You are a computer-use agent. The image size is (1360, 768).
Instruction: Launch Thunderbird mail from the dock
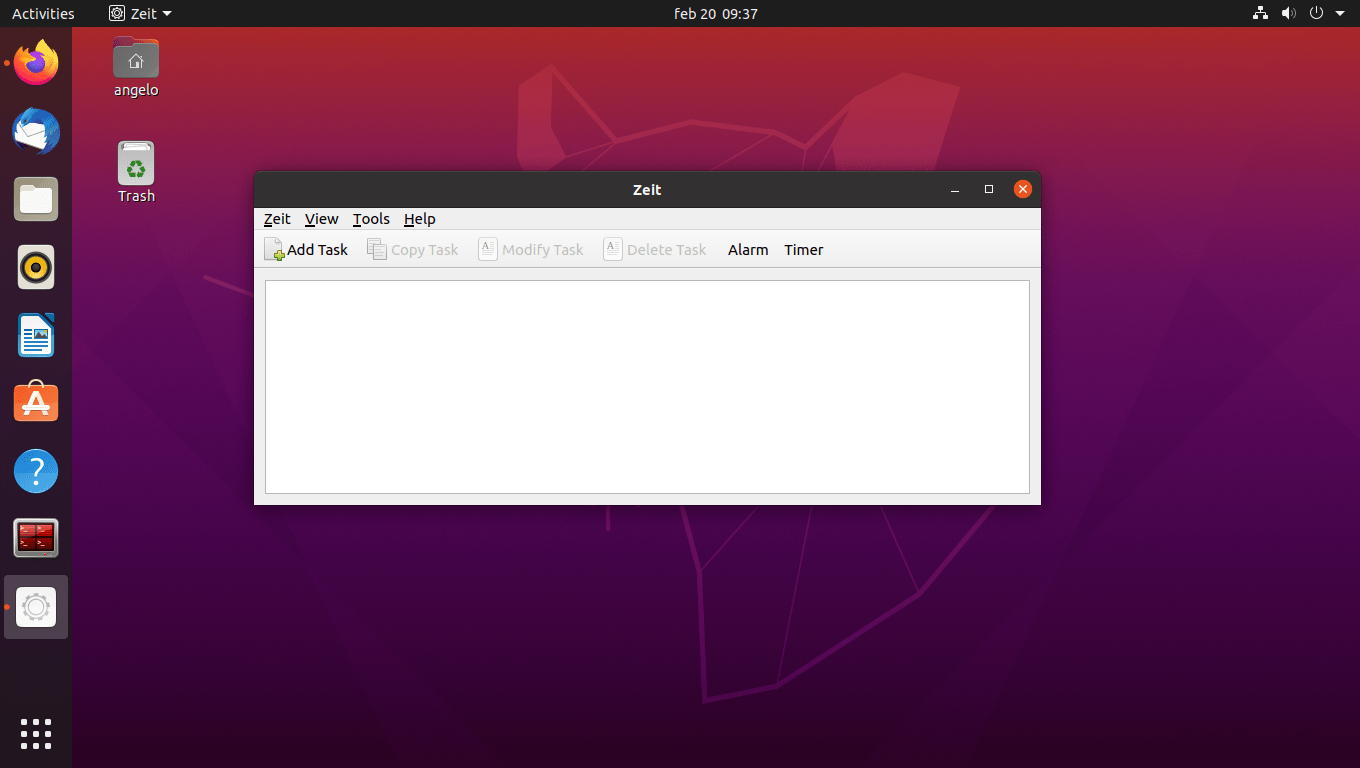[36, 131]
